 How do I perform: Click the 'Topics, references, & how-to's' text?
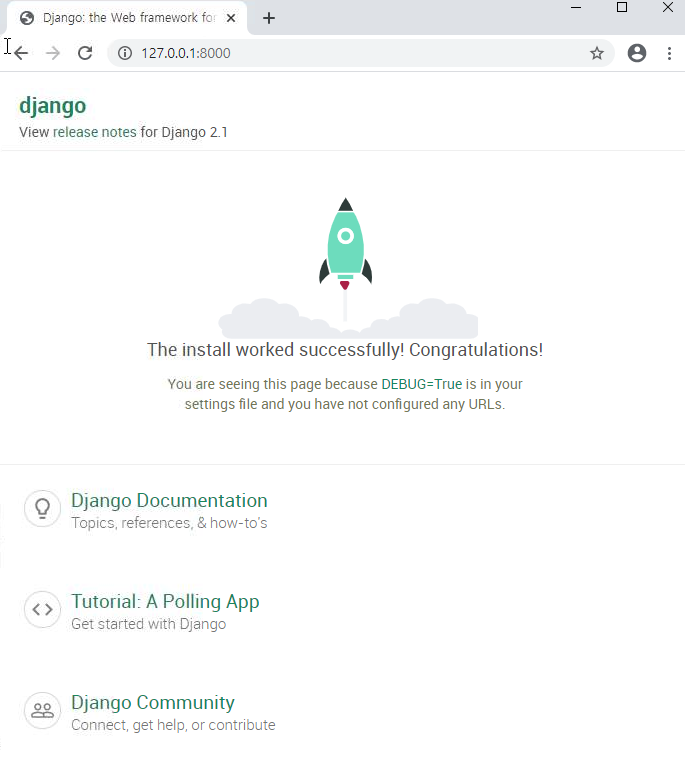[169, 523]
